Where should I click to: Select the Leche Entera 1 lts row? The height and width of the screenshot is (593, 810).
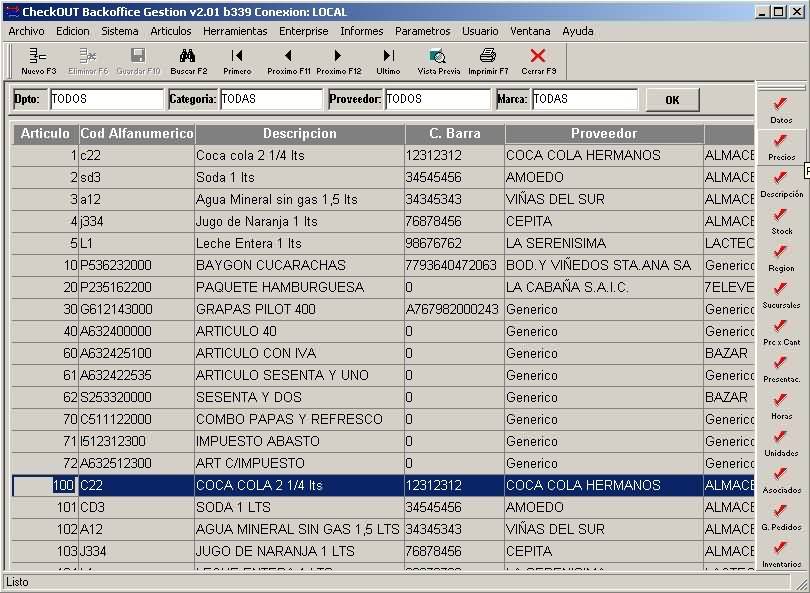click(383, 243)
